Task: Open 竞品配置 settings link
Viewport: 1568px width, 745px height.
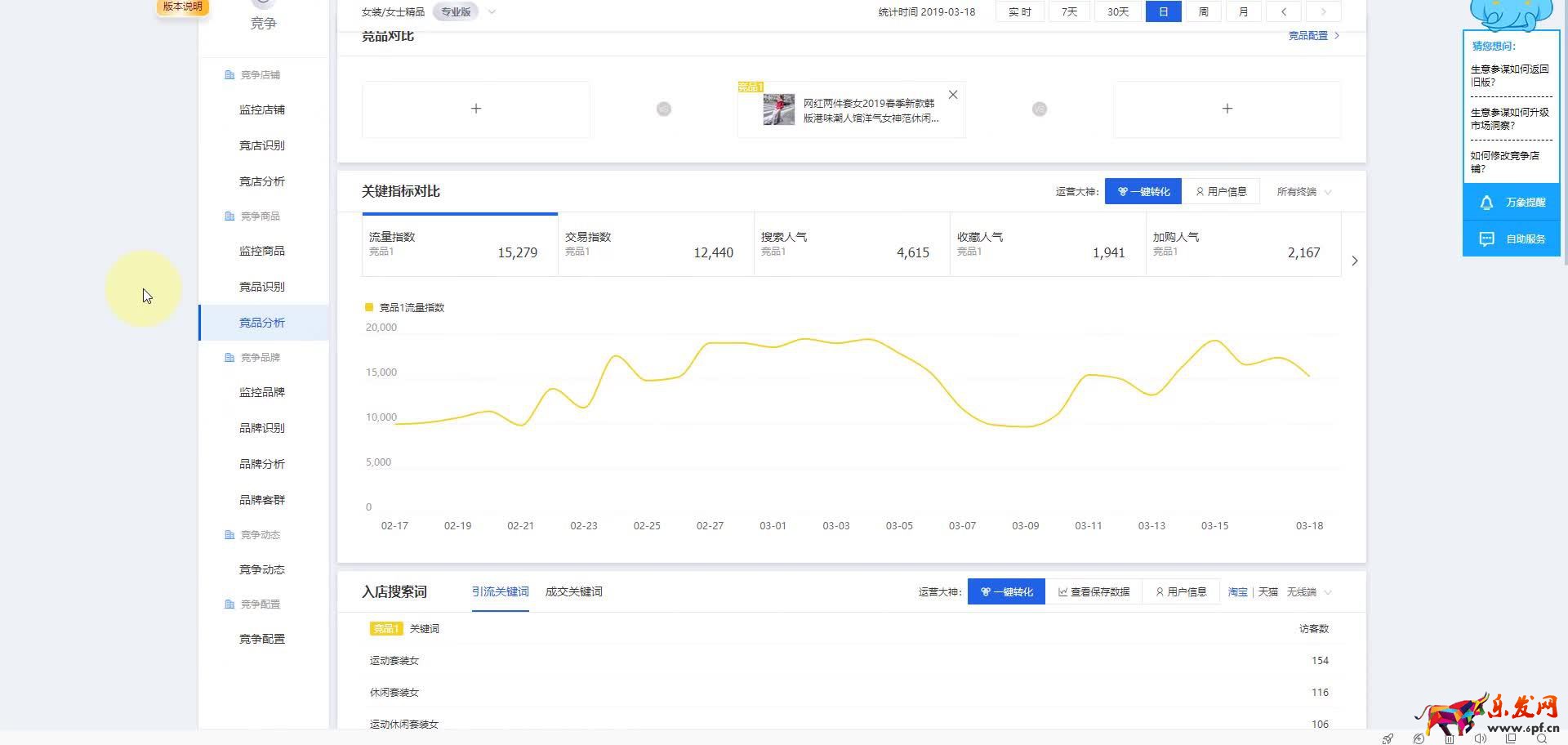Action: click(1307, 35)
